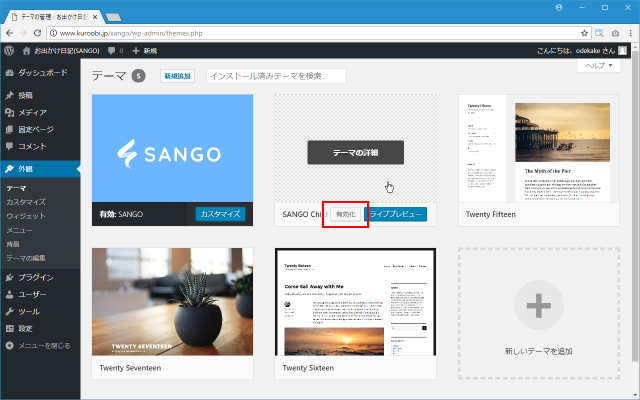
Task: Open the Chrome three-dot menu
Action: point(631,33)
